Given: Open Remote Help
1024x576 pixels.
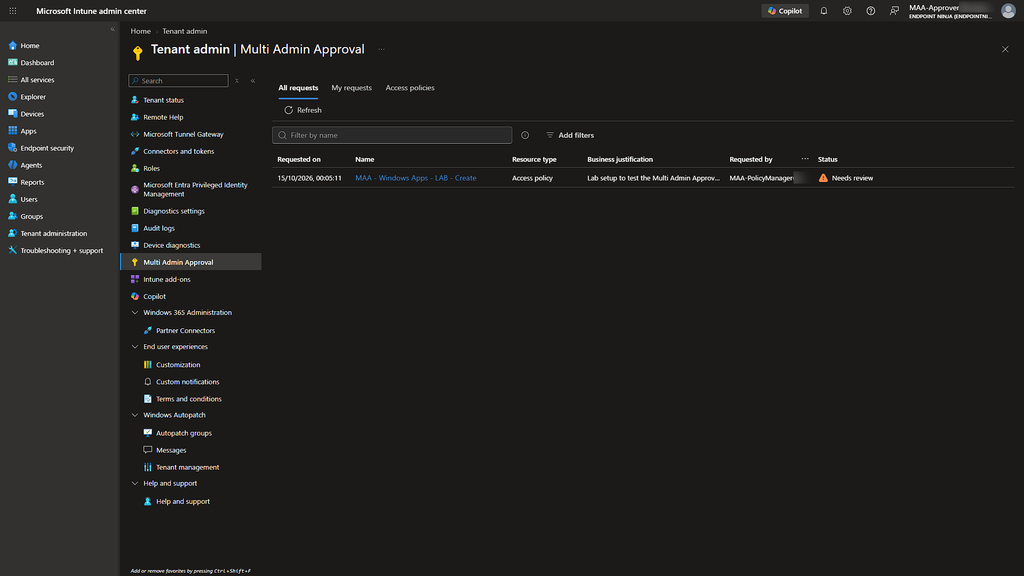Looking at the screenshot, I should tap(163, 117).
